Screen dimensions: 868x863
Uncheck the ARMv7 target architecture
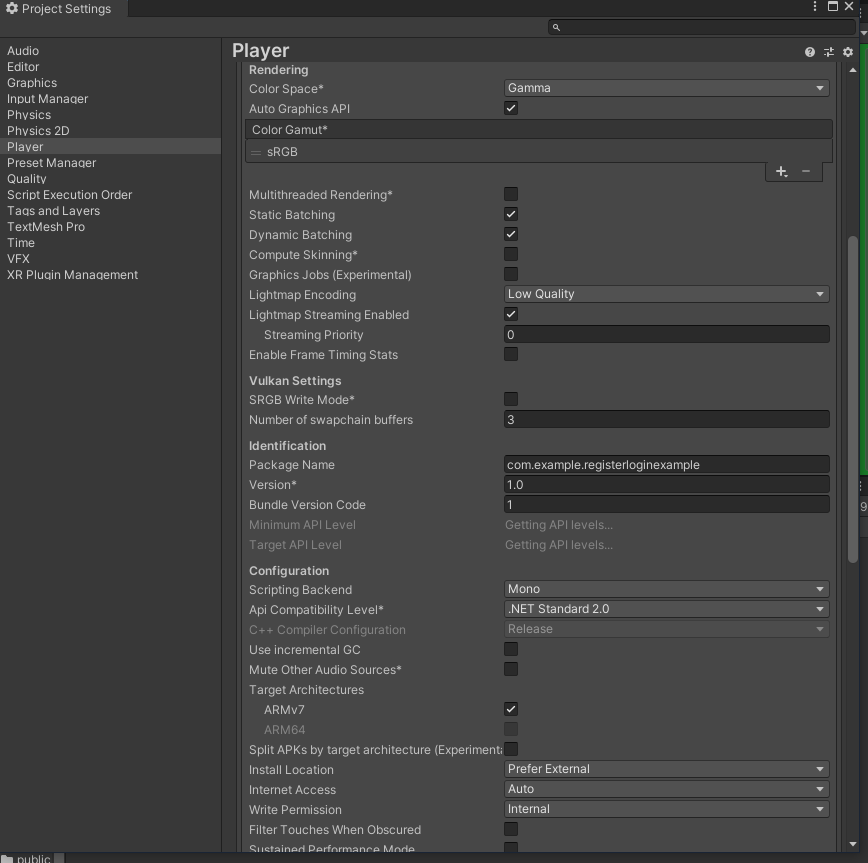(x=511, y=709)
